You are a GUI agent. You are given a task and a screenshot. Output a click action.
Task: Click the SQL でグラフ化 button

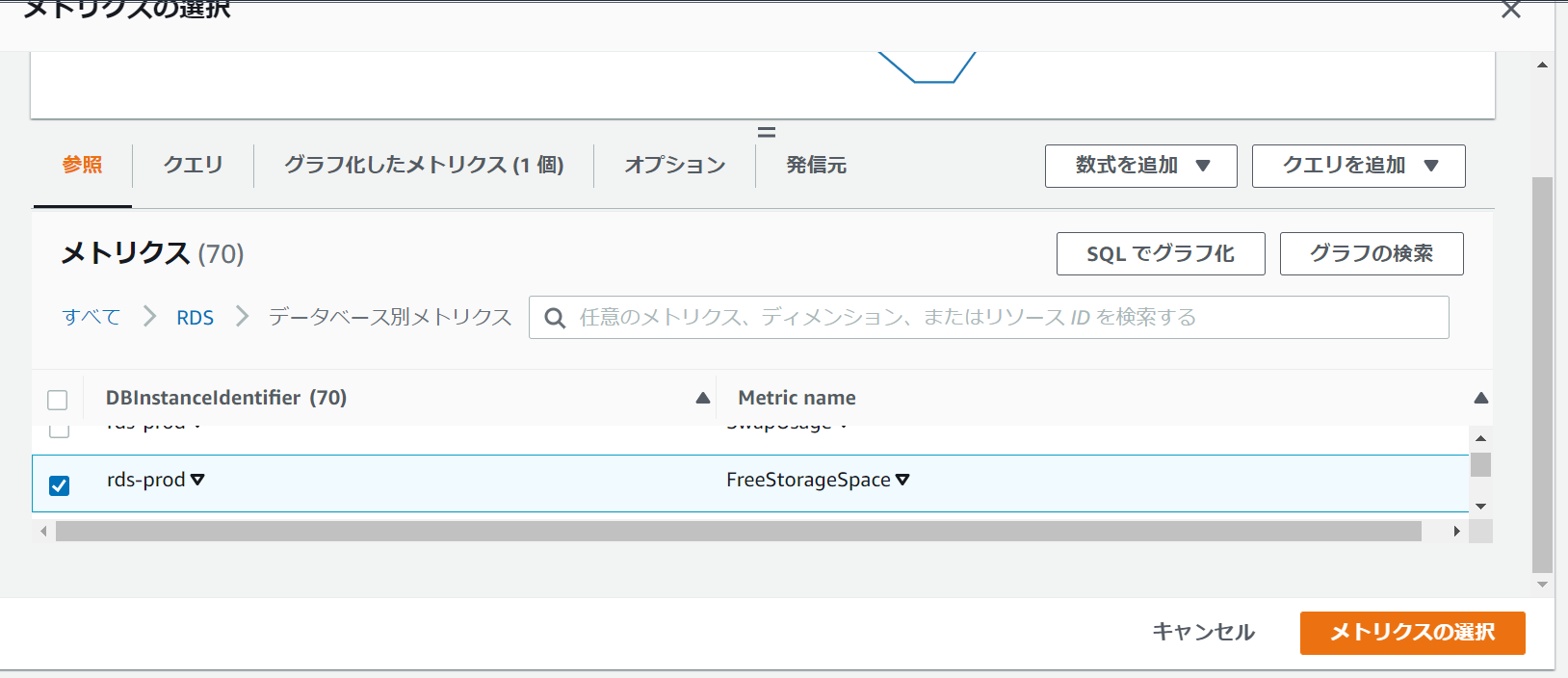tap(1161, 253)
